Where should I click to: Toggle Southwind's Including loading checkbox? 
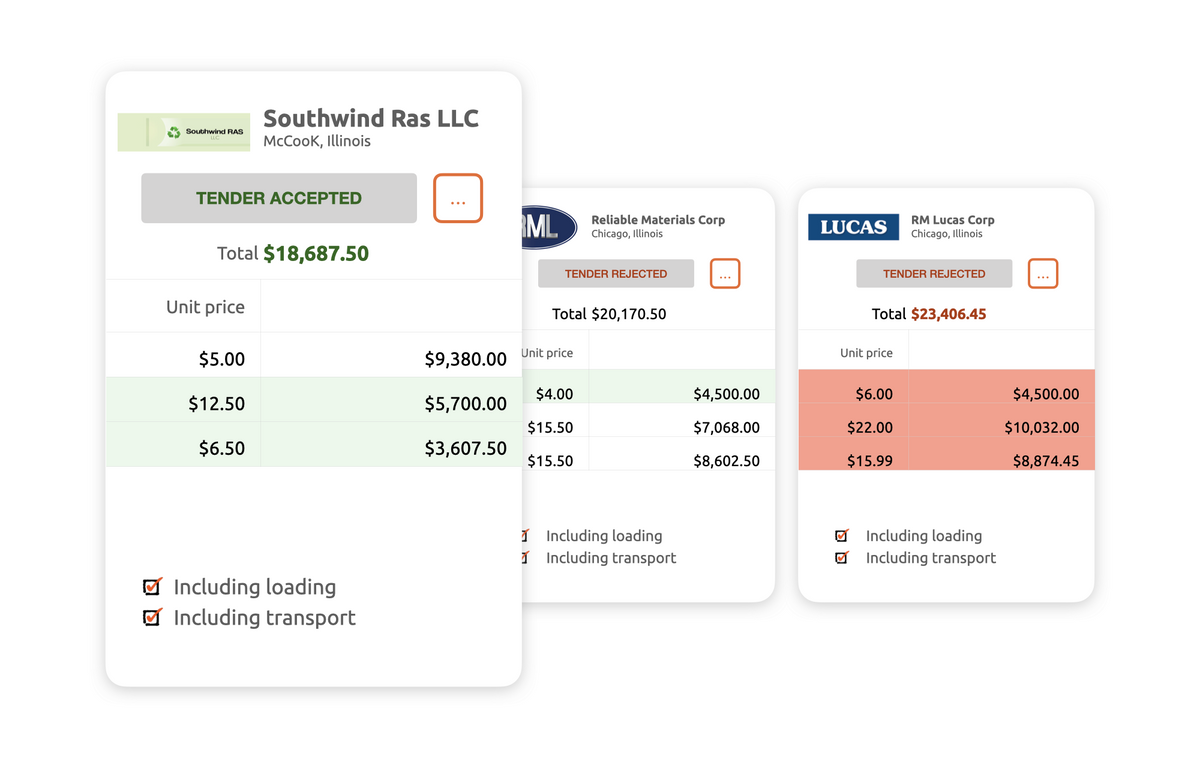[152, 587]
